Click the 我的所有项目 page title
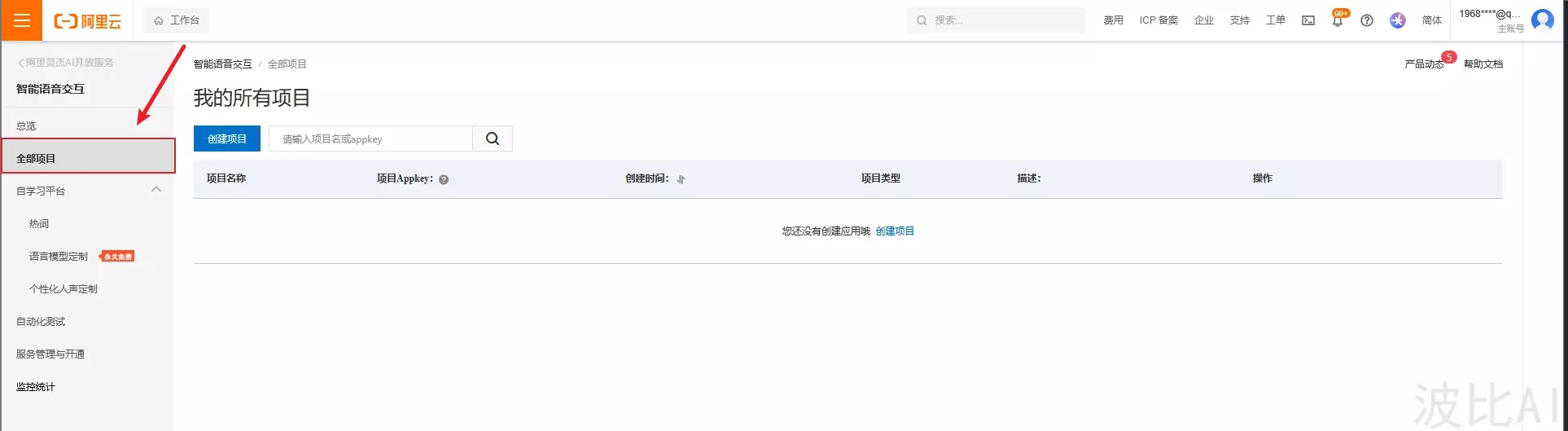This screenshot has width=1568, height=431. 252,98
